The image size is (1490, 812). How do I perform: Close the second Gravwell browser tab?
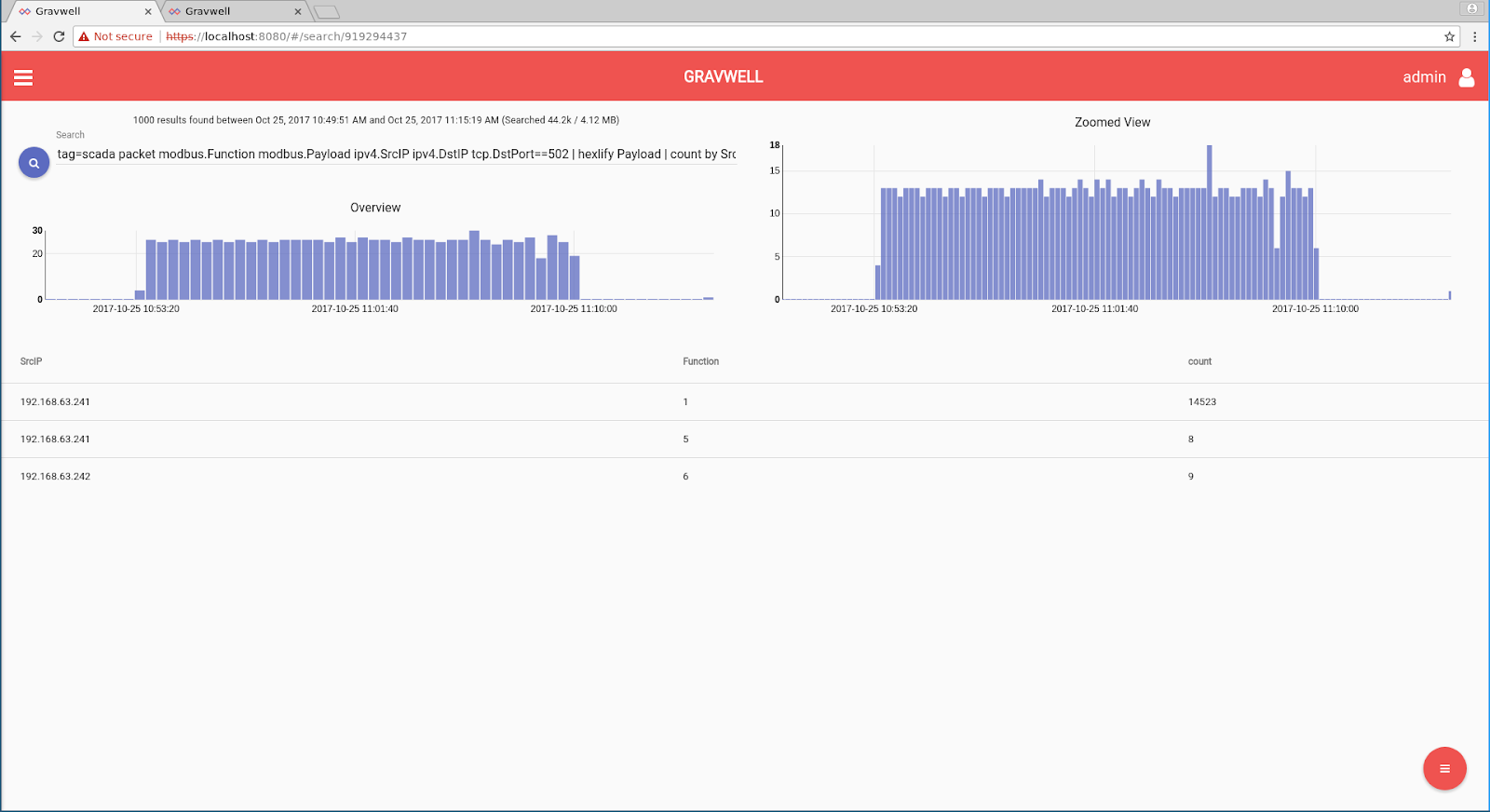click(298, 12)
